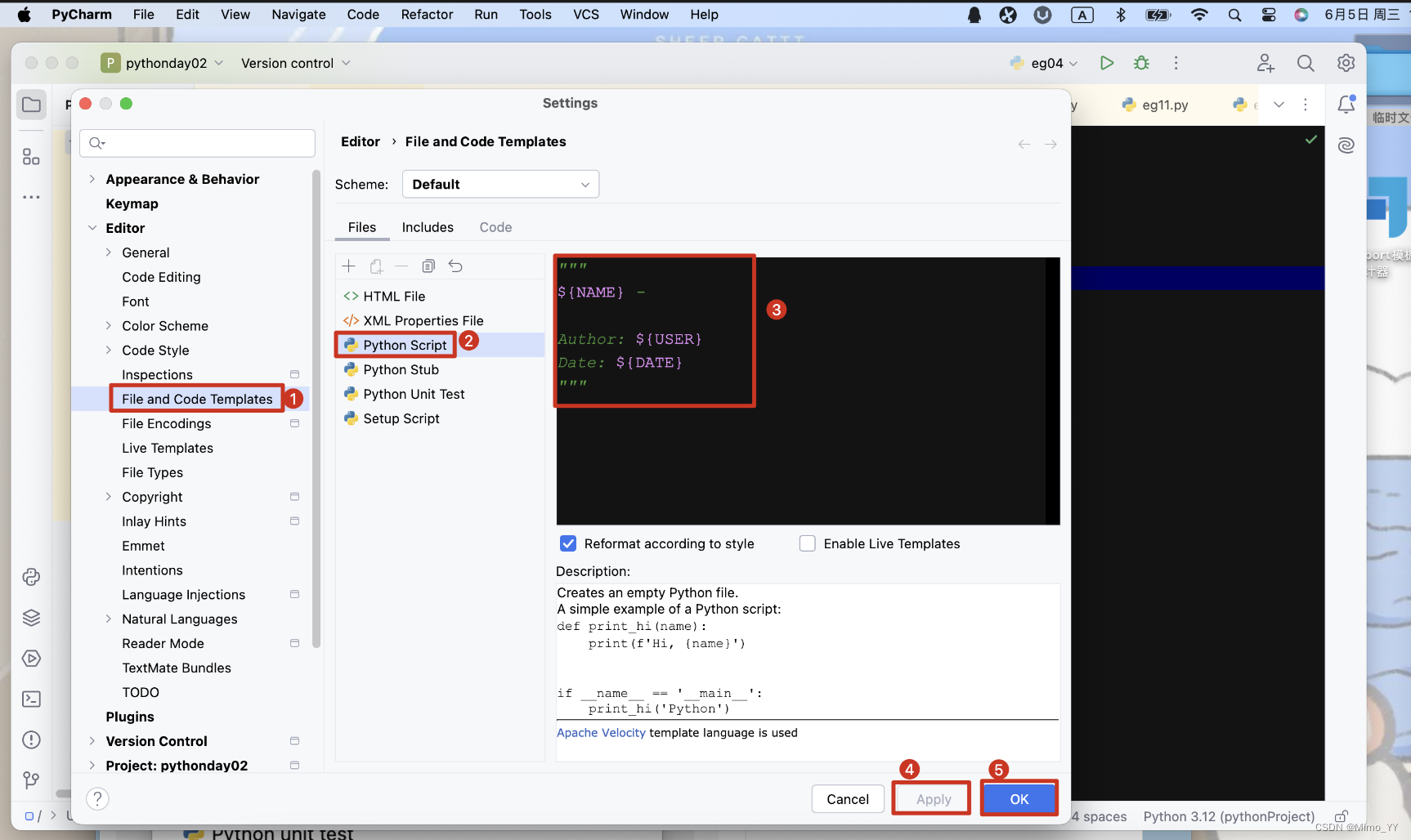
Task: Debug eg04 with the bug icon
Action: (x=1142, y=63)
